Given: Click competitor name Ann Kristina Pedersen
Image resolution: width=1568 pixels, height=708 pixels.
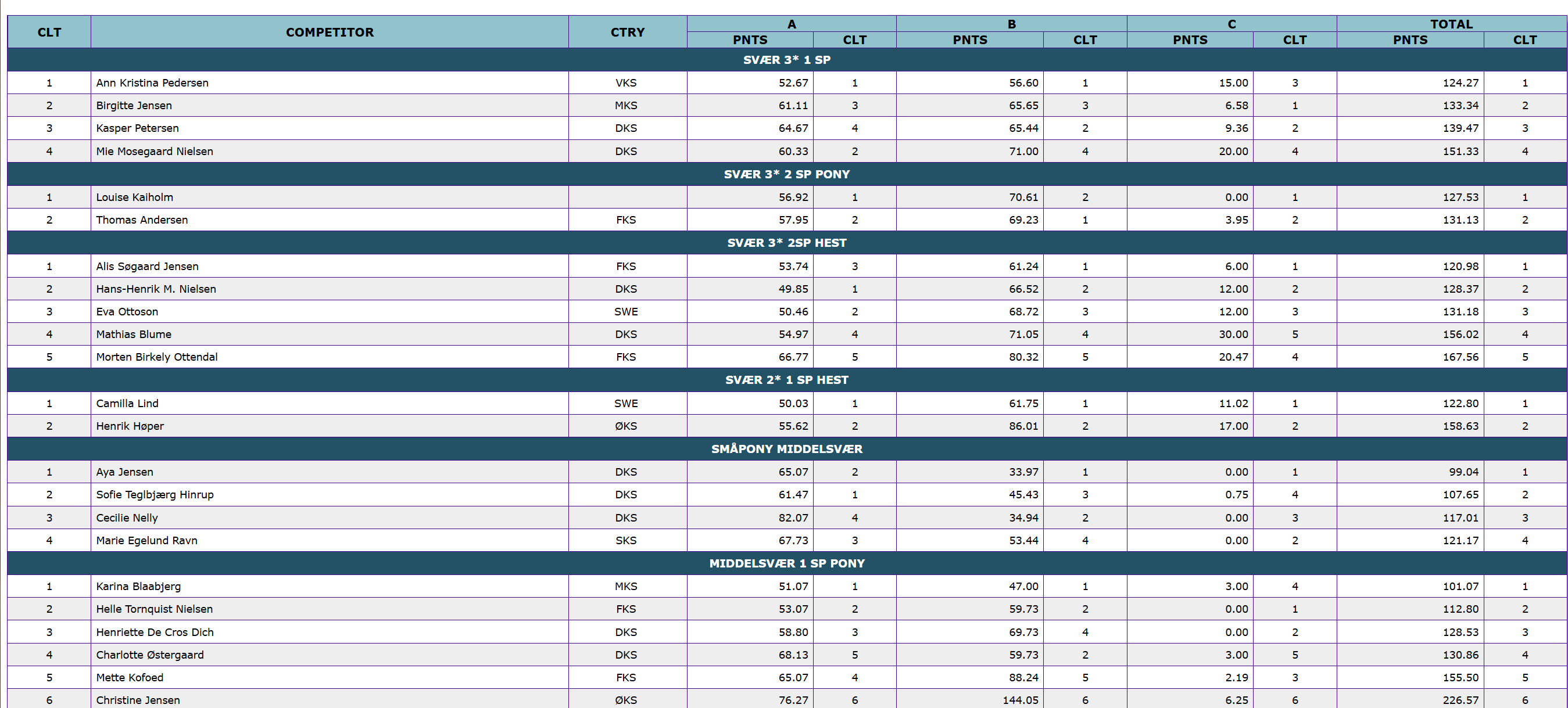Looking at the screenshot, I should click(x=152, y=82).
